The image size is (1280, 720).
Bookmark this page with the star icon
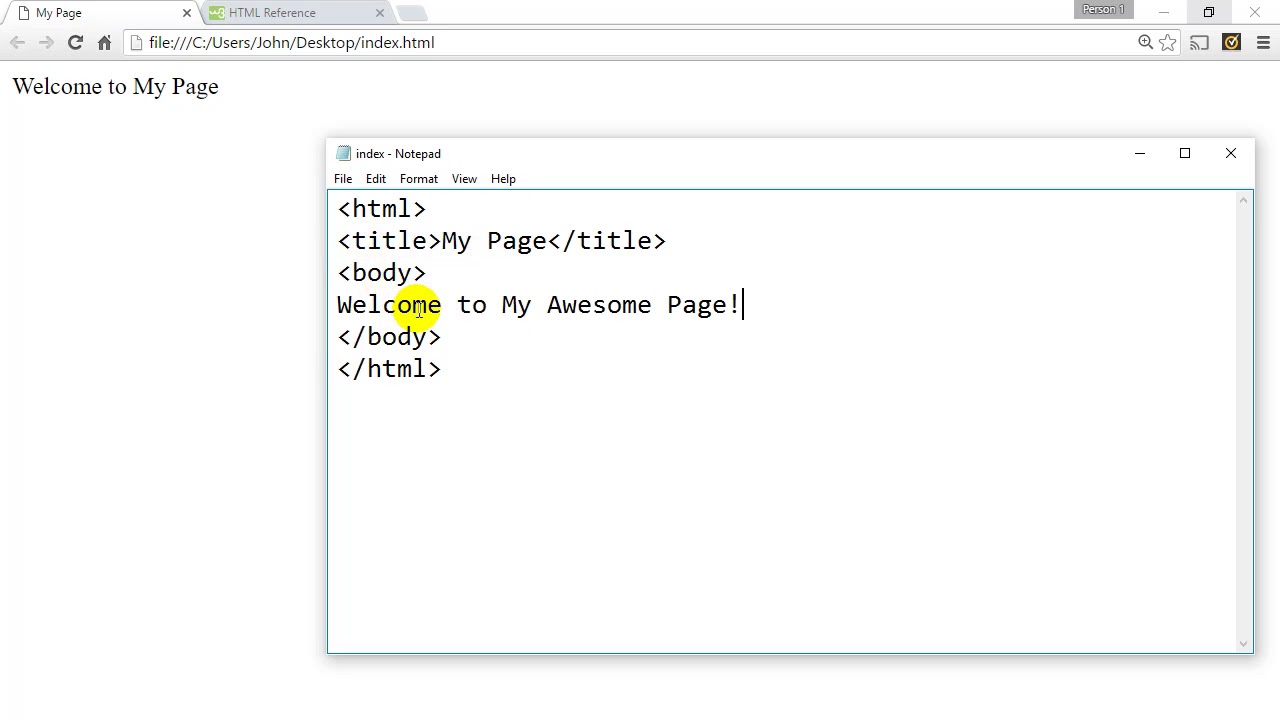point(1168,42)
